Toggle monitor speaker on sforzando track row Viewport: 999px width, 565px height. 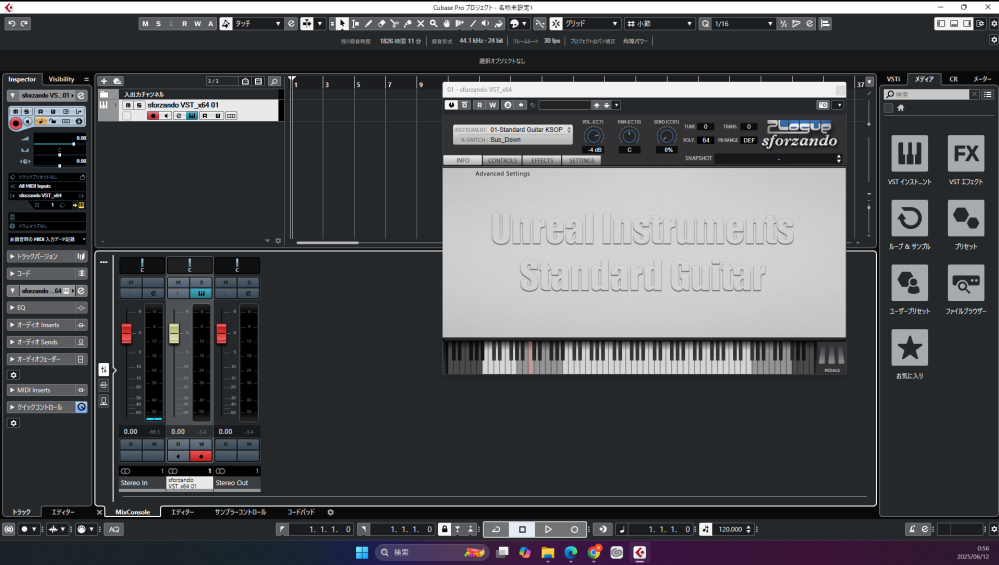[x=166, y=115]
